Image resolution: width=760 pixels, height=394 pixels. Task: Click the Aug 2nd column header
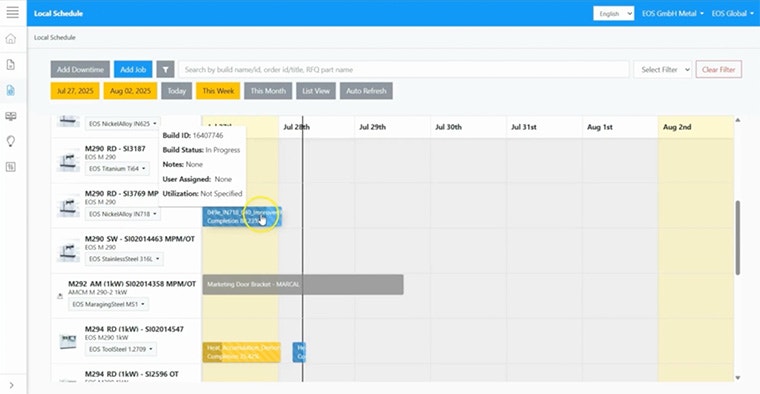tap(677, 127)
